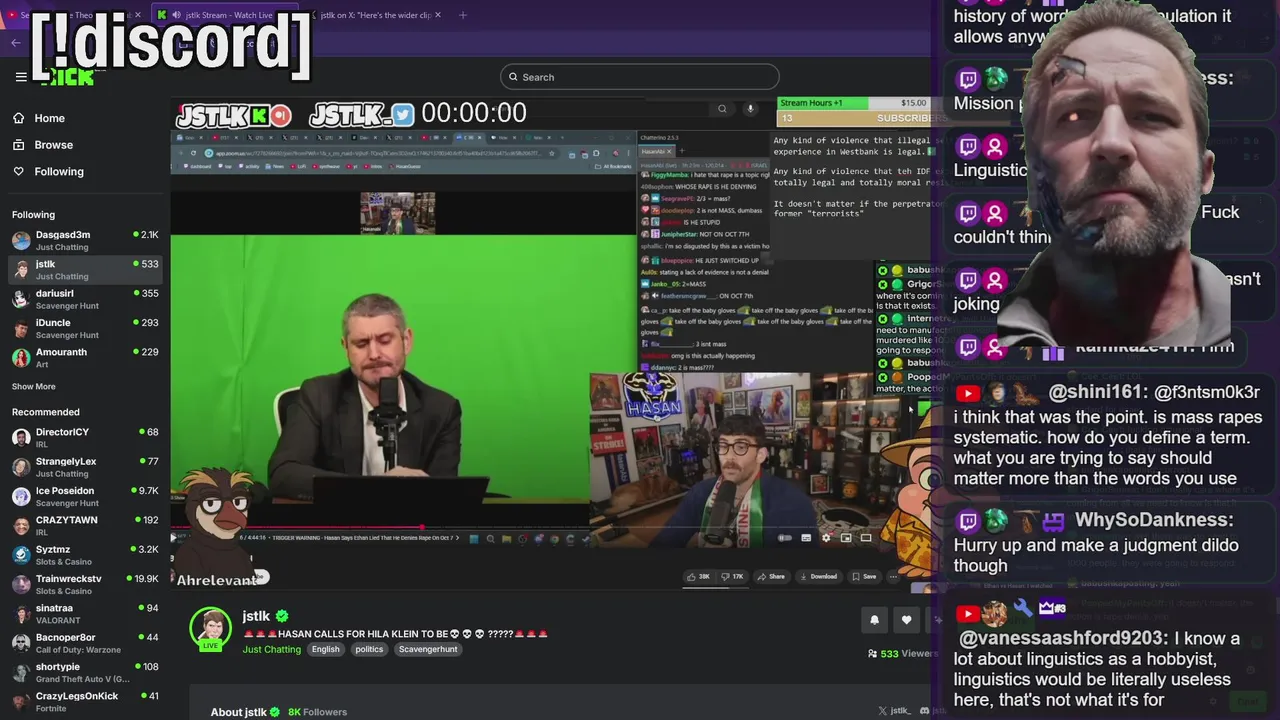Image resolution: width=1280 pixels, height=720 pixels.
Task: Open Browse in Kick sidebar
Action: coord(43,145)
